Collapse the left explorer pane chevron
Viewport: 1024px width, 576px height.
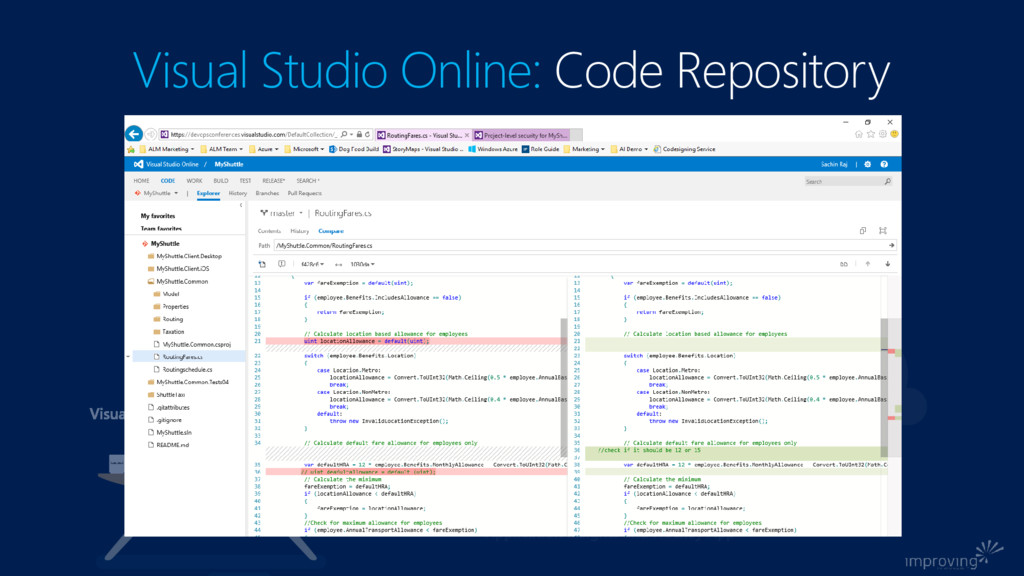point(241,205)
